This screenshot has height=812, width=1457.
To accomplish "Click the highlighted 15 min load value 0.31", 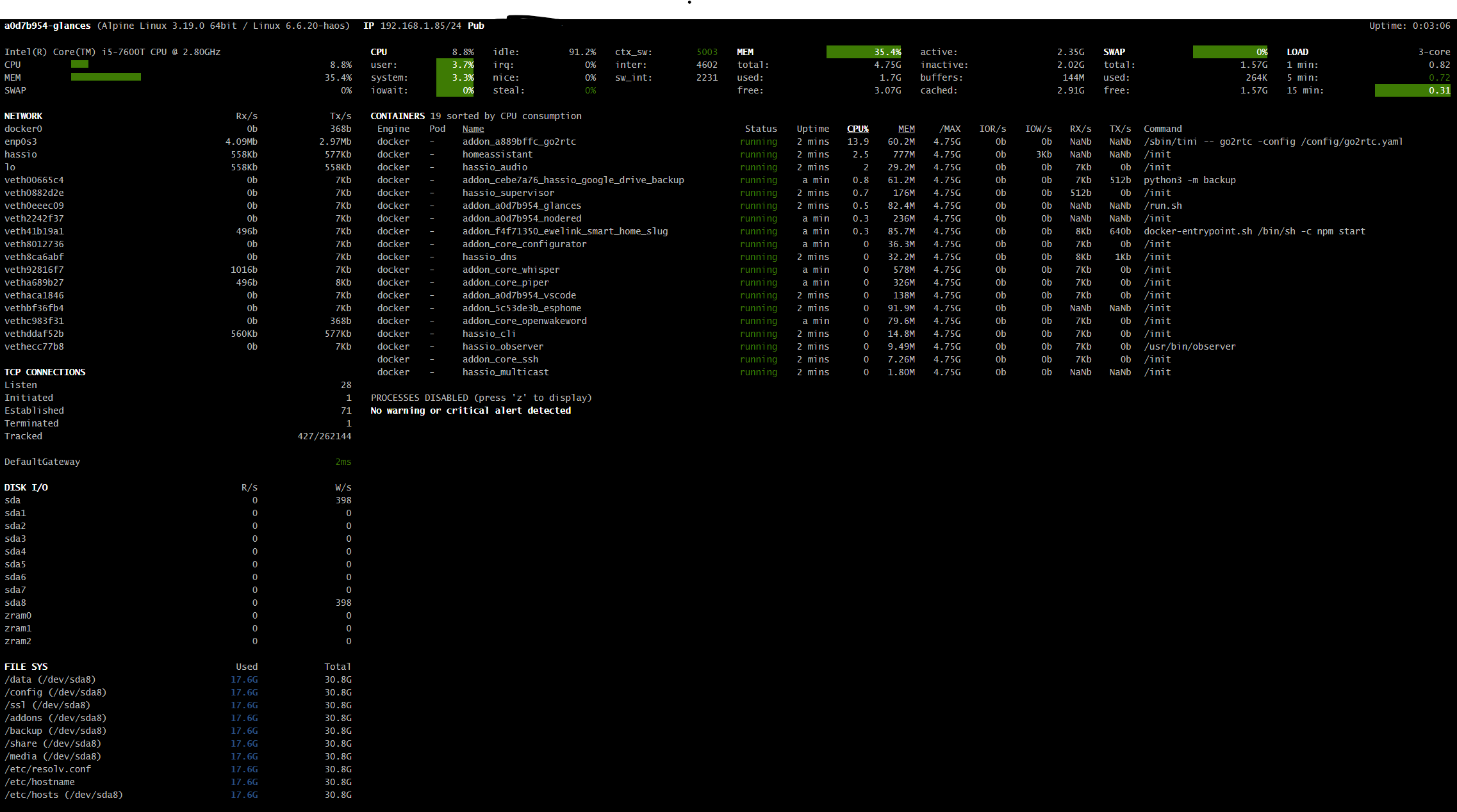I will 1412,90.
